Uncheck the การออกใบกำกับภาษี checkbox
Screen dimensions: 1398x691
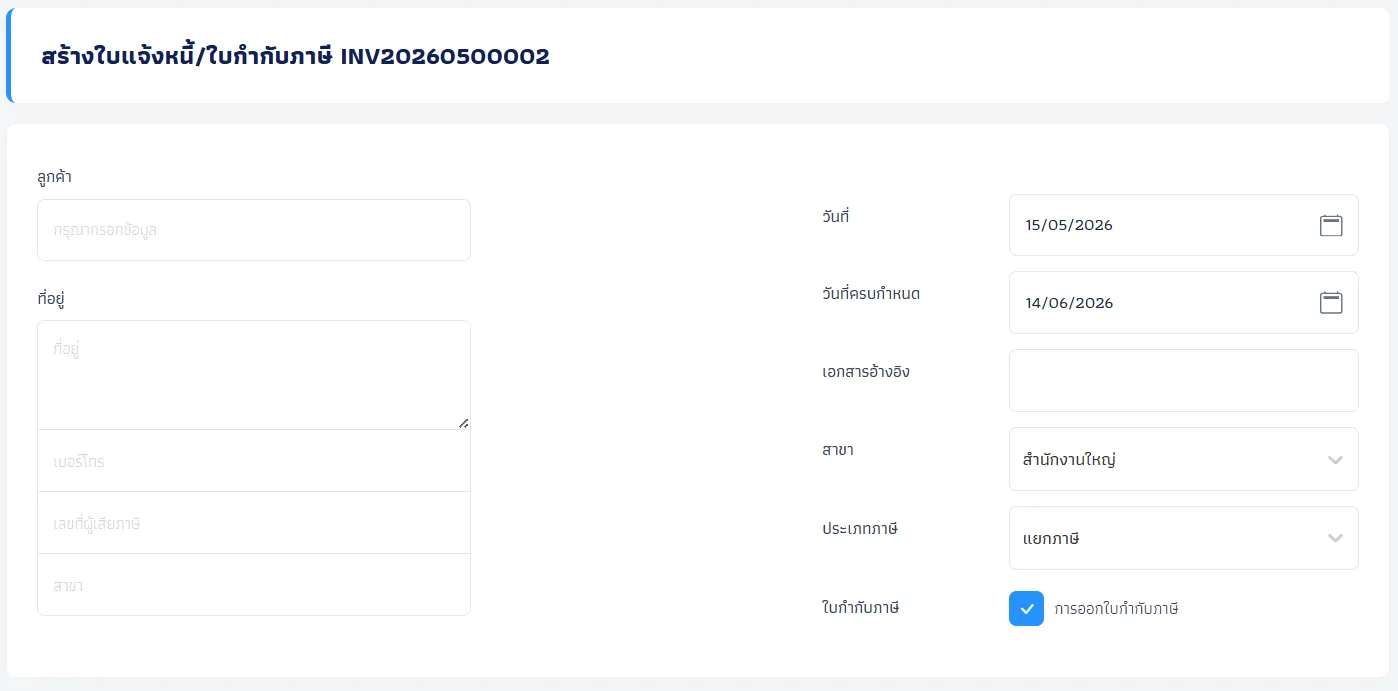click(1026, 608)
